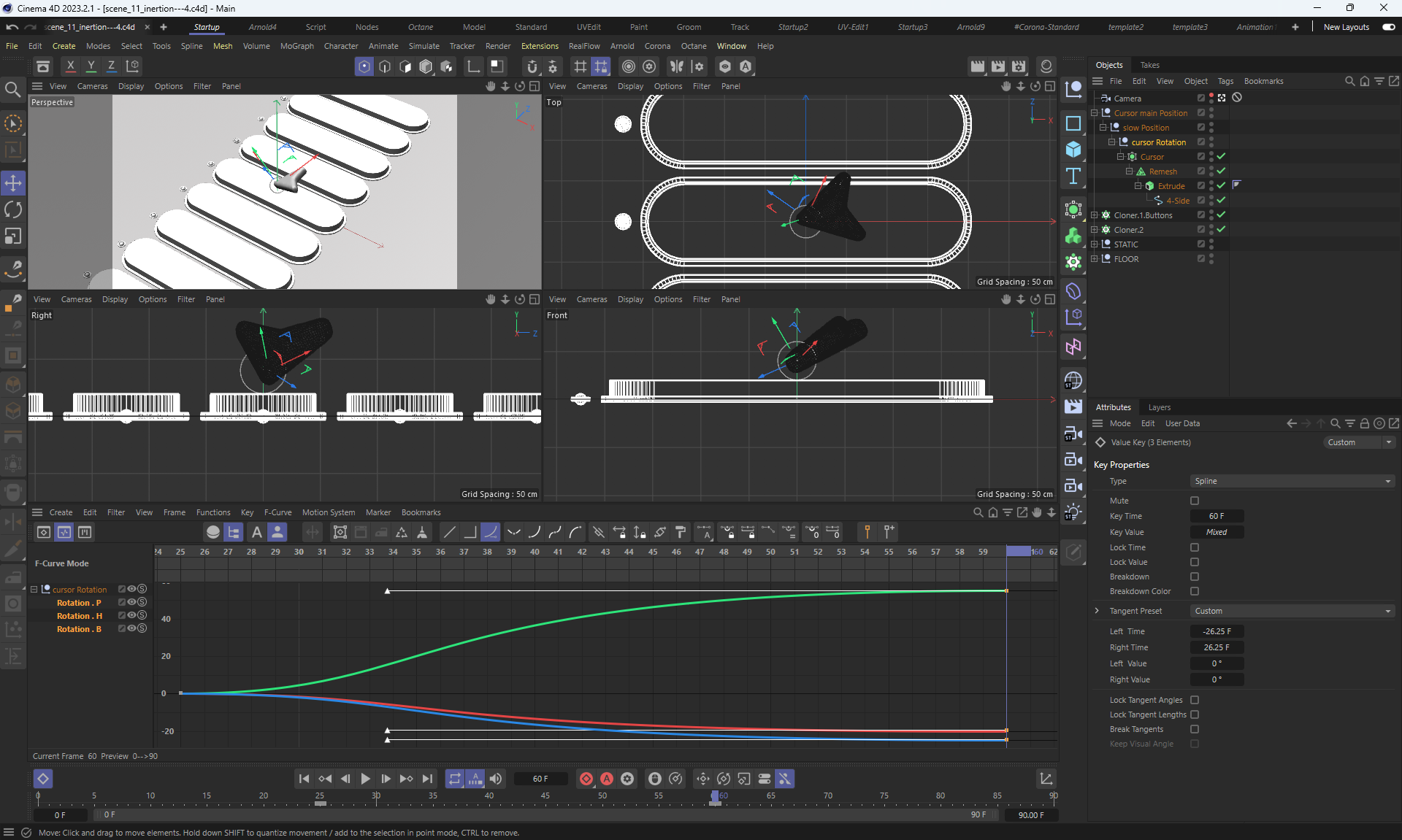
Task: Go to the start of the animation
Action: (x=304, y=779)
